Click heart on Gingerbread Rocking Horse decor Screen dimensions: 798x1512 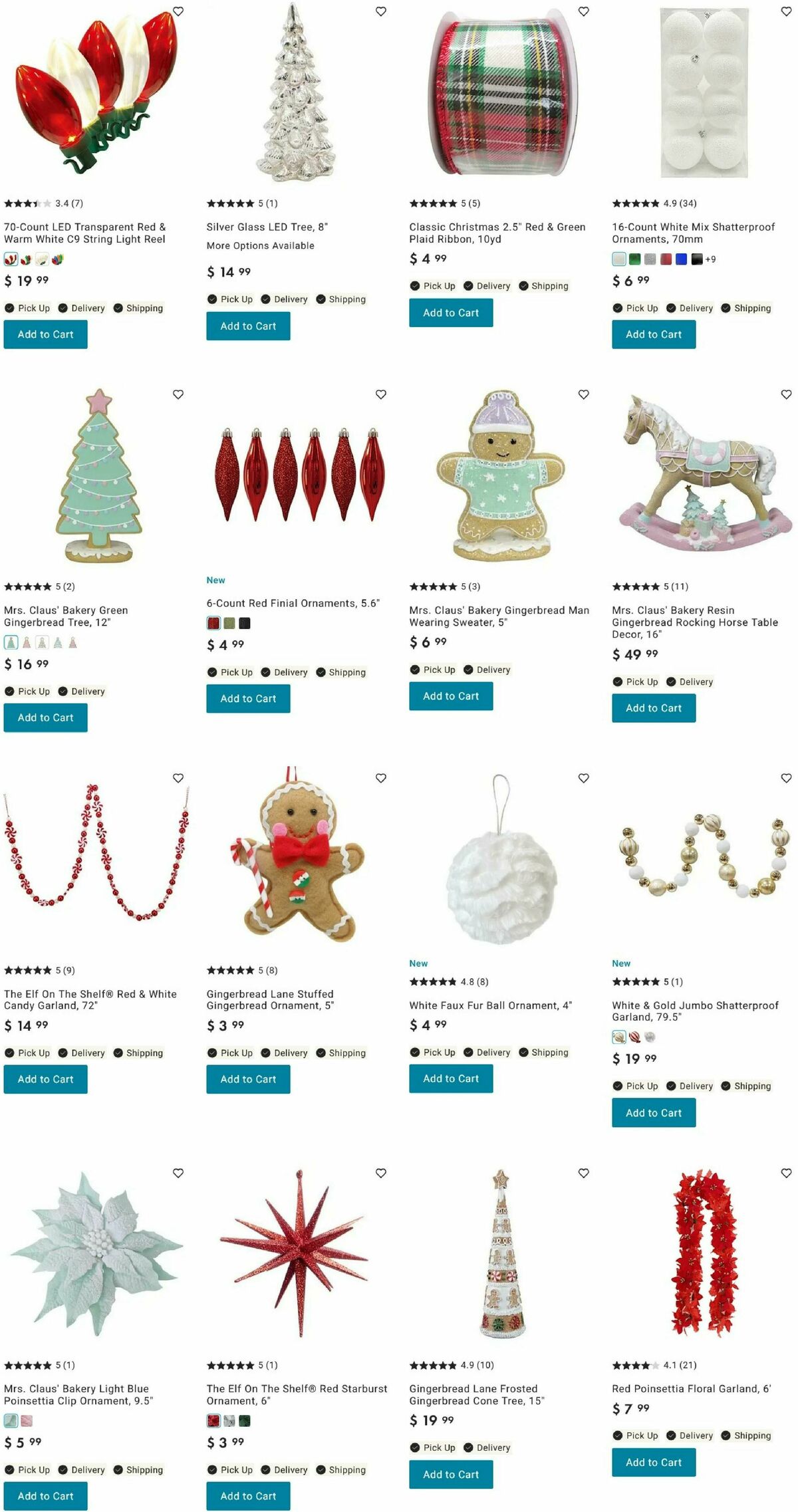786,394
